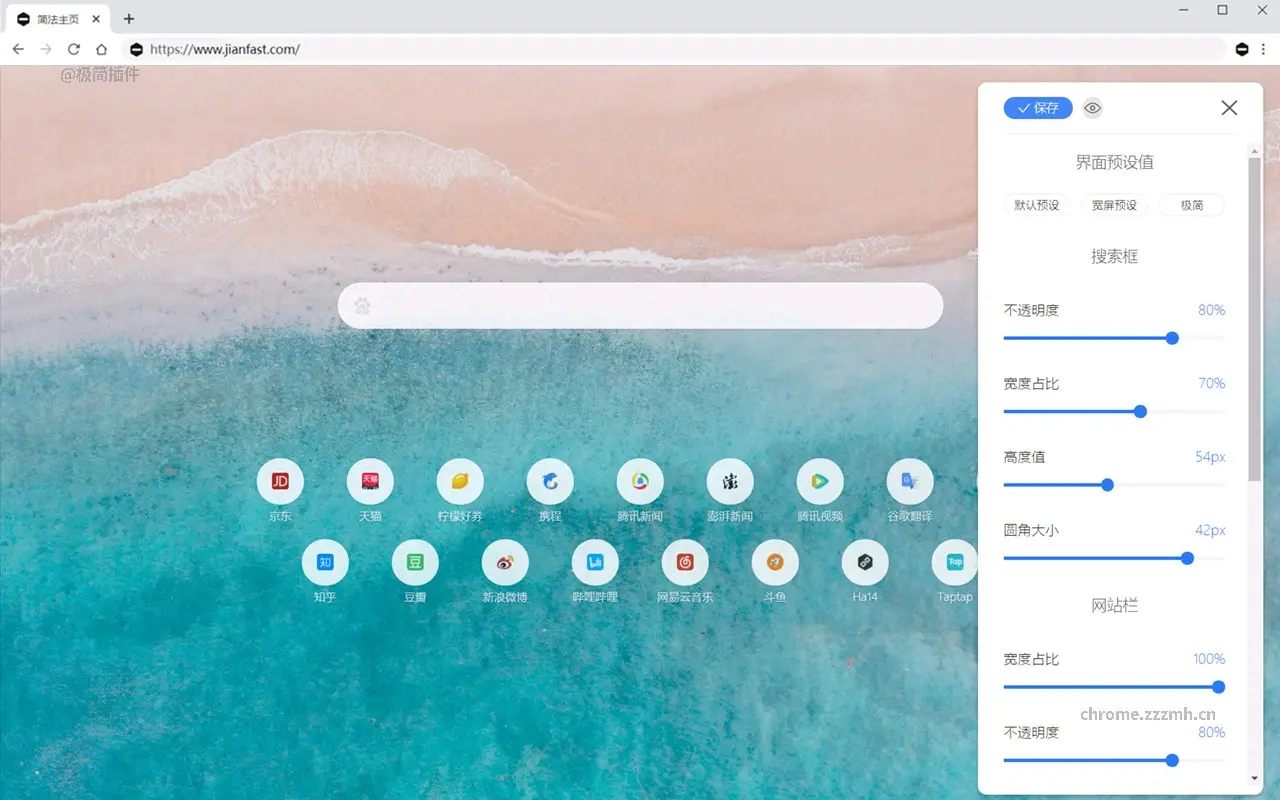Click the 保存 save button
Image resolution: width=1280 pixels, height=800 pixels.
[x=1038, y=108]
